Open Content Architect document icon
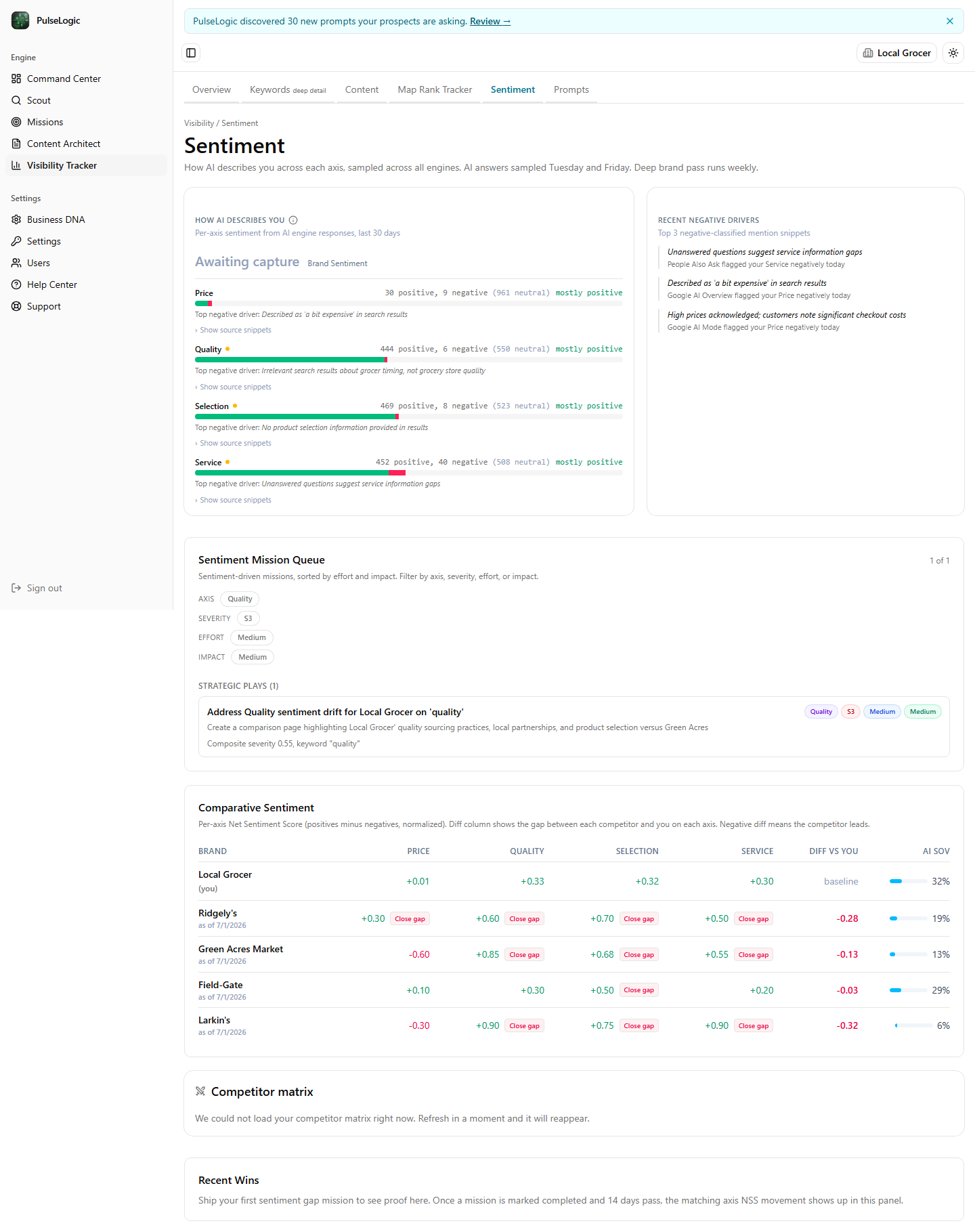This screenshot has width=975, height=1232. click(x=16, y=144)
